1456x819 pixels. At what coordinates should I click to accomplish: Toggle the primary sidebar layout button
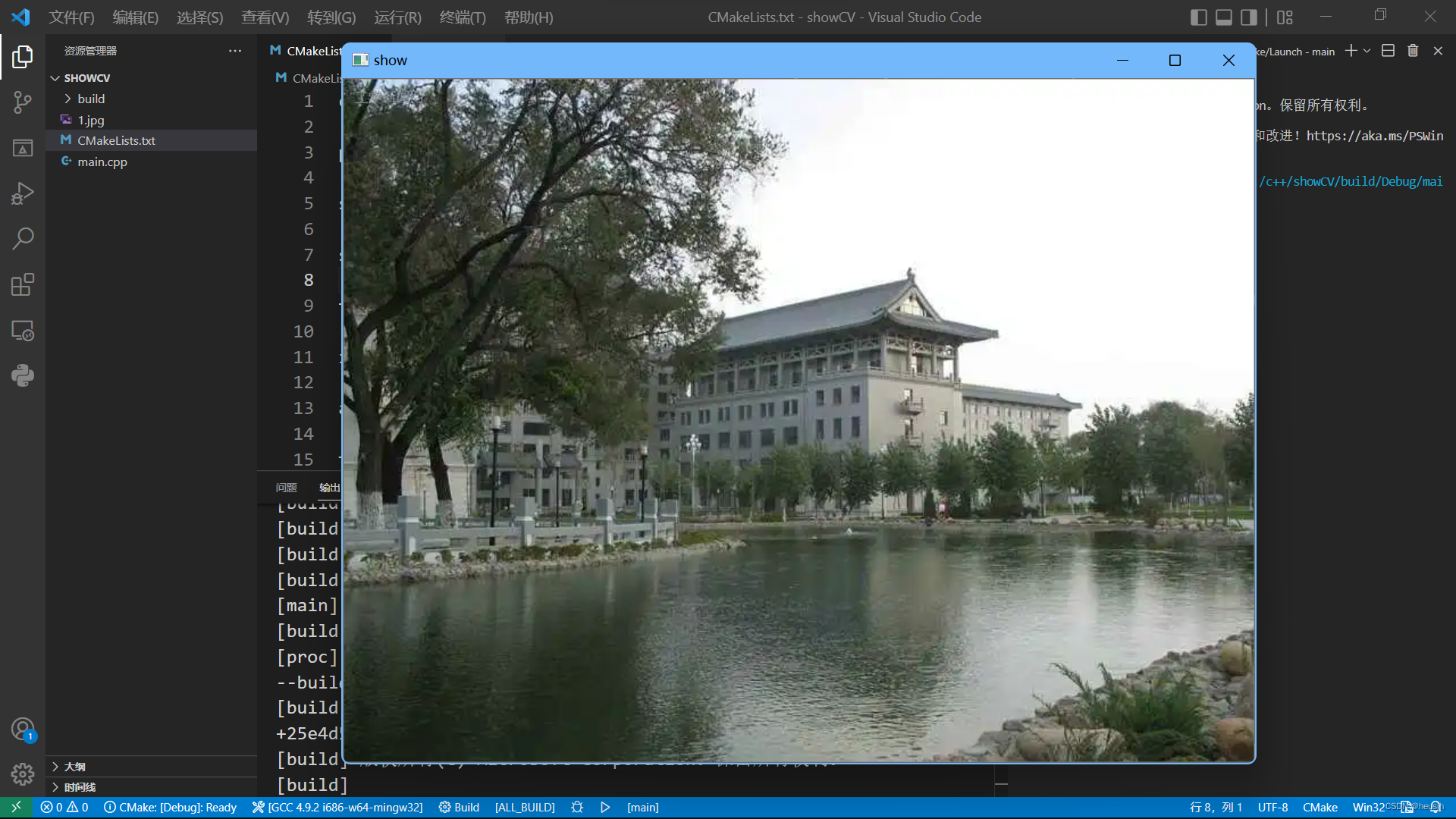pos(1198,17)
